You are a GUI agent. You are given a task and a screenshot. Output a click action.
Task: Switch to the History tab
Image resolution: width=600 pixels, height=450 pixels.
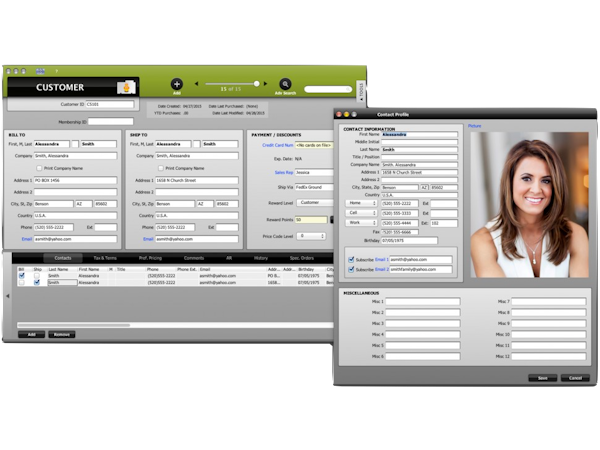(261, 258)
